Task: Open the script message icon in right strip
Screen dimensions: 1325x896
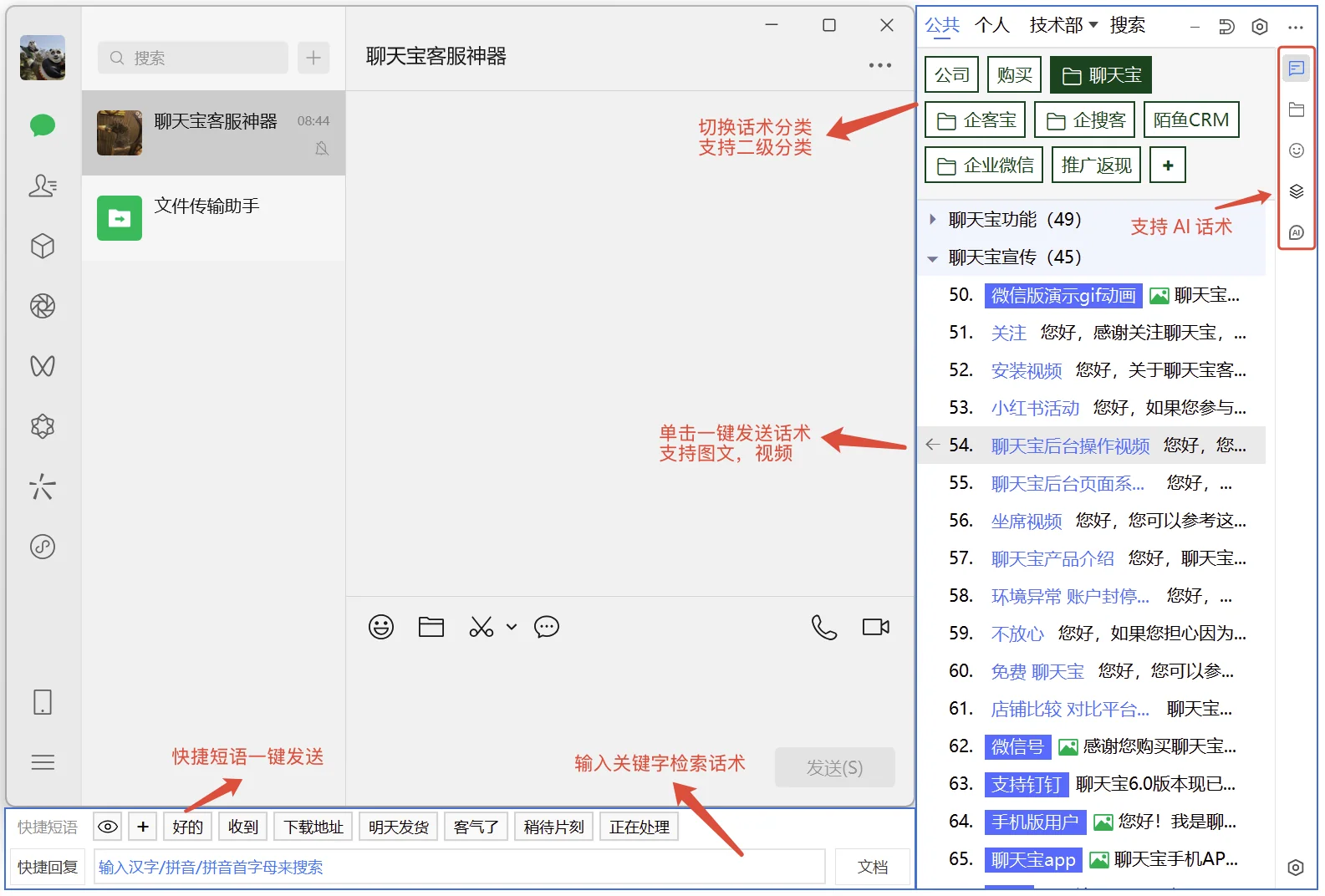Action: 1297,69
